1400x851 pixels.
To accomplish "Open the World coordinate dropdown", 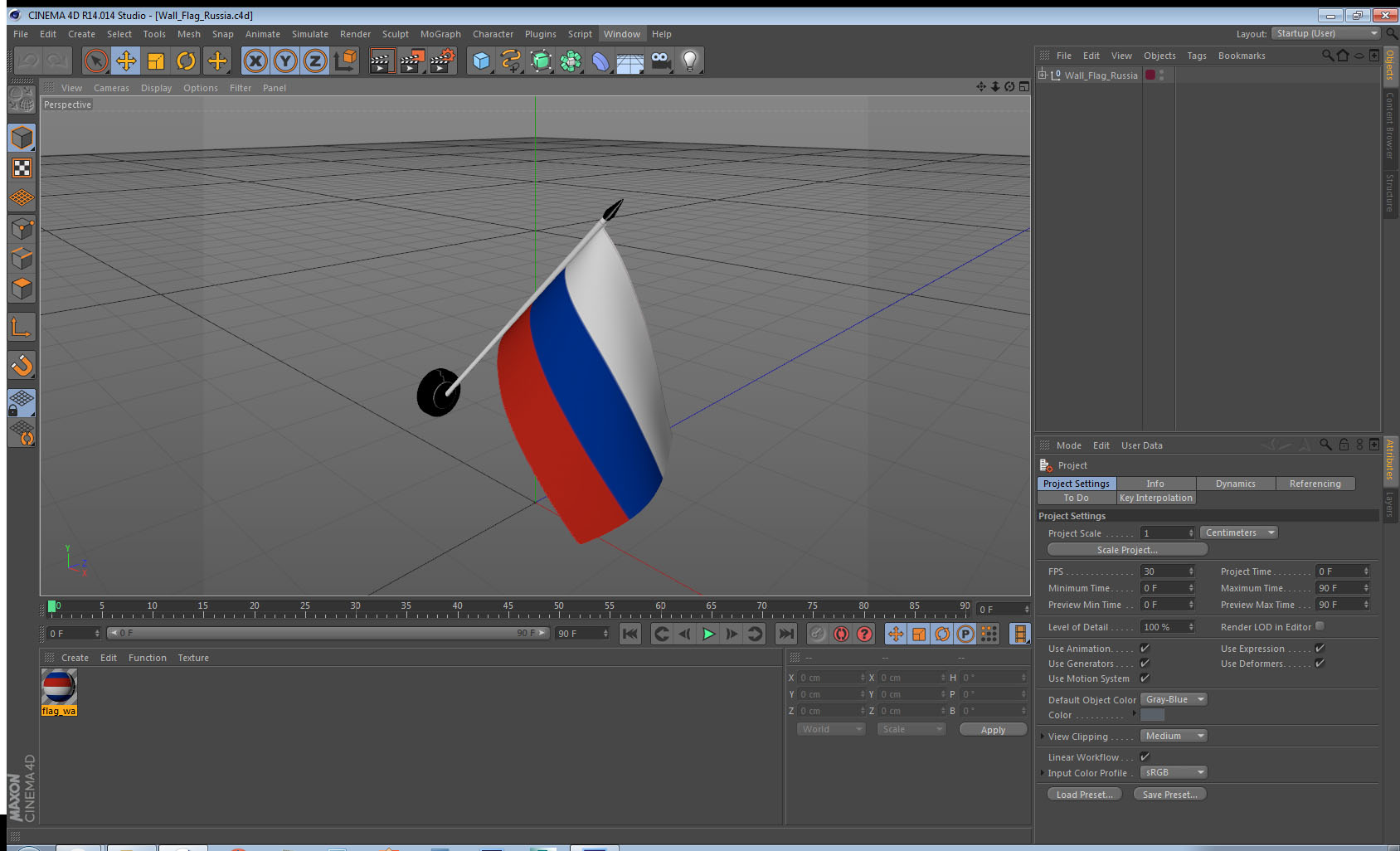I will tap(831, 729).
